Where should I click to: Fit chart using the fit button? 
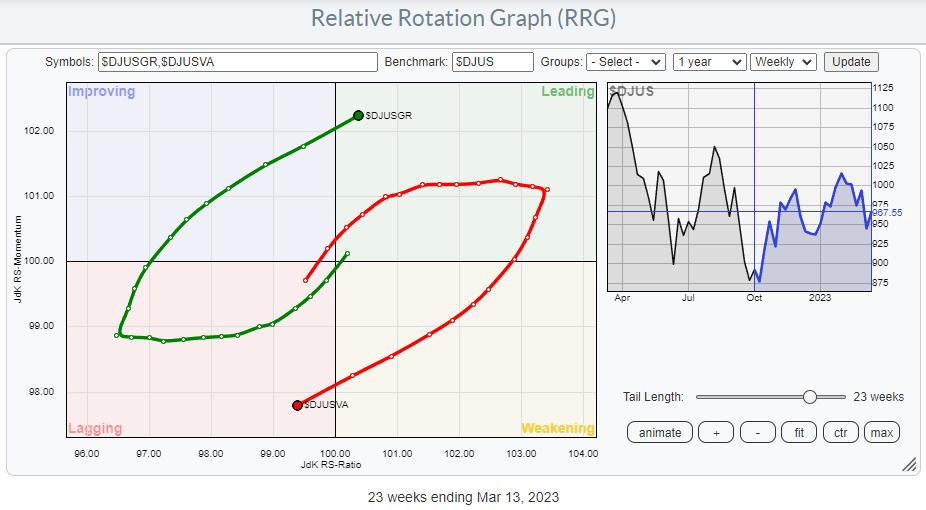pyautogui.click(x=799, y=433)
